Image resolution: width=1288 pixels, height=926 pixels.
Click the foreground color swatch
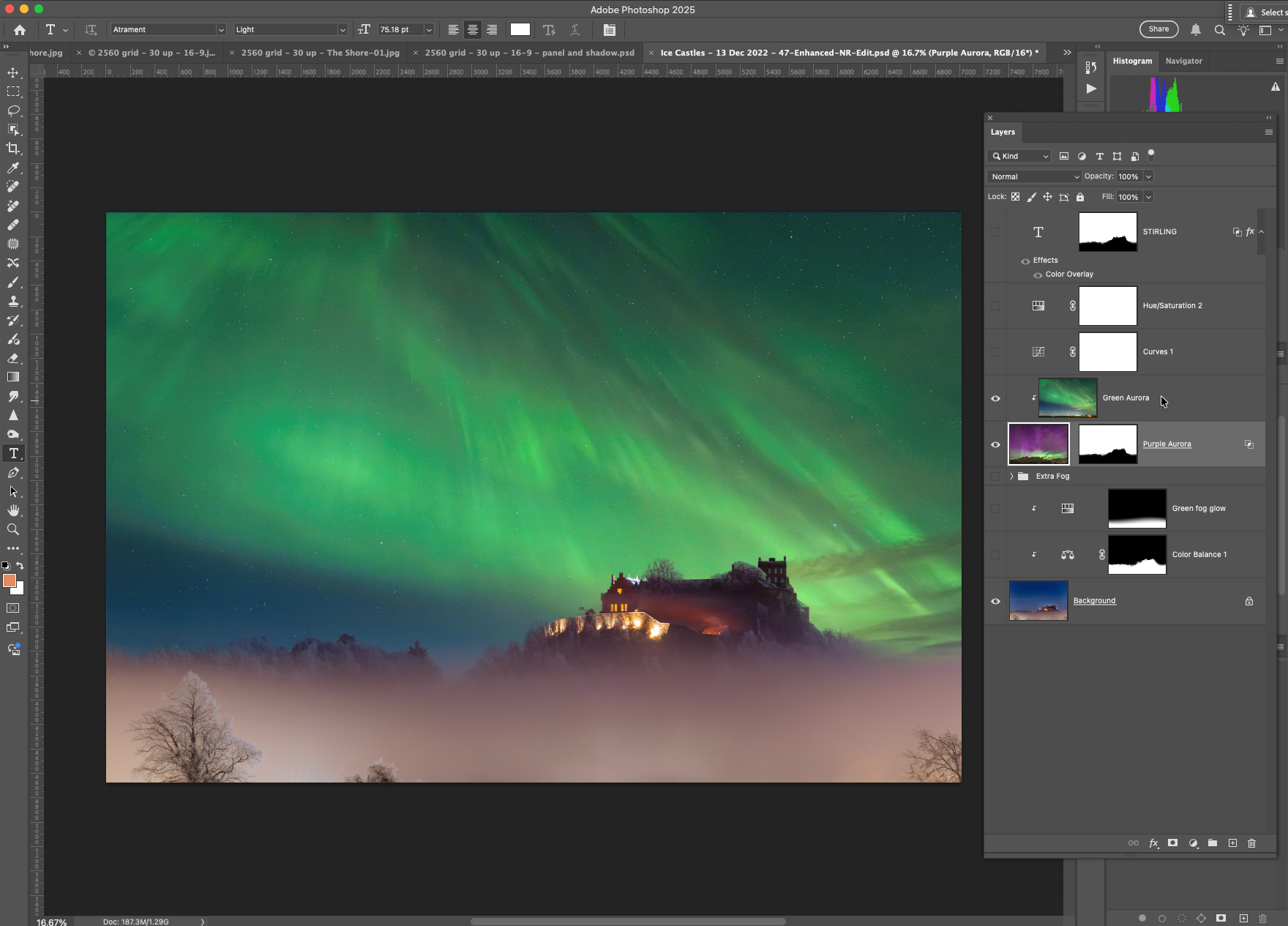point(10,580)
